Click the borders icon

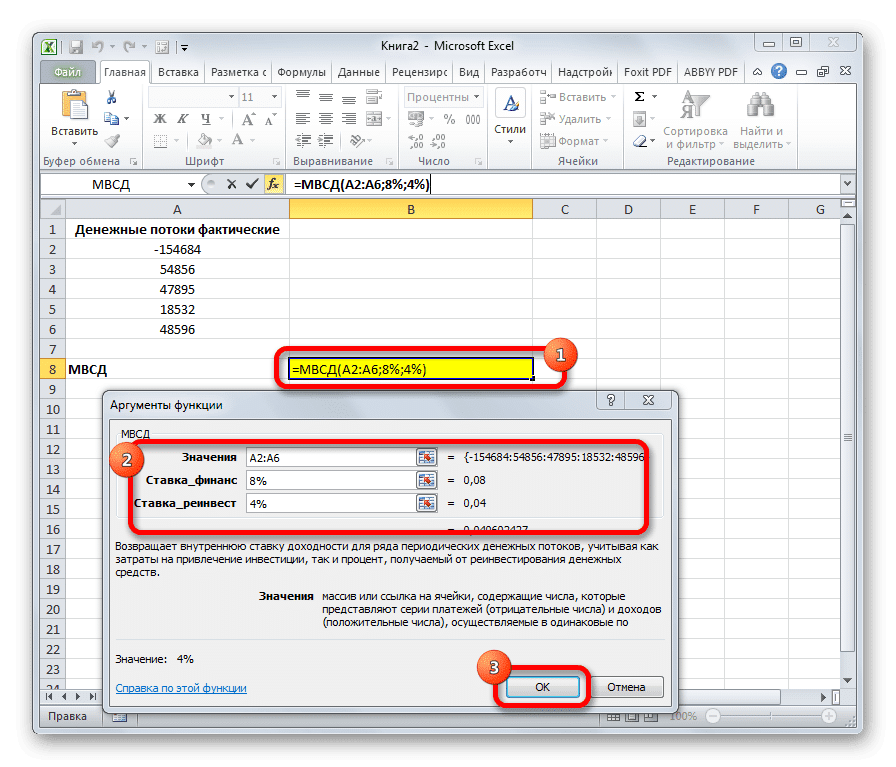click(x=161, y=141)
